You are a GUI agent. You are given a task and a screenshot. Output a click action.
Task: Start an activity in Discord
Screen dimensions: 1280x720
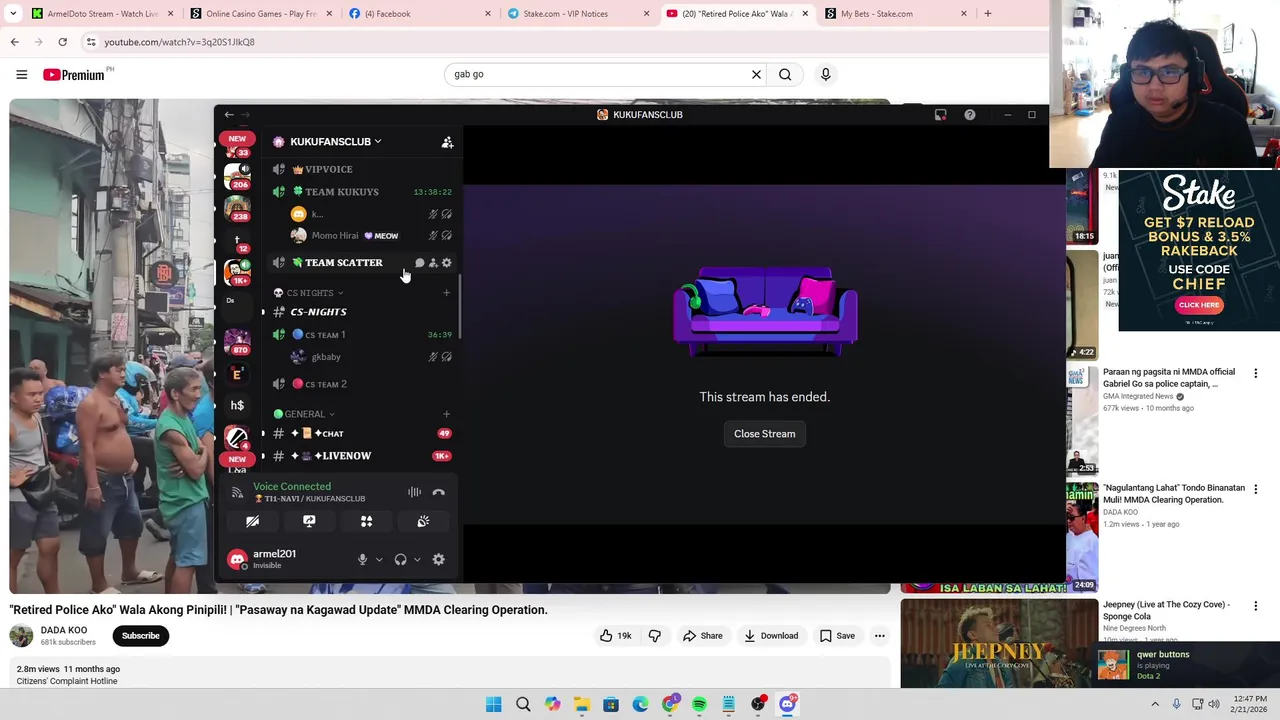pyautogui.click(x=366, y=521)
